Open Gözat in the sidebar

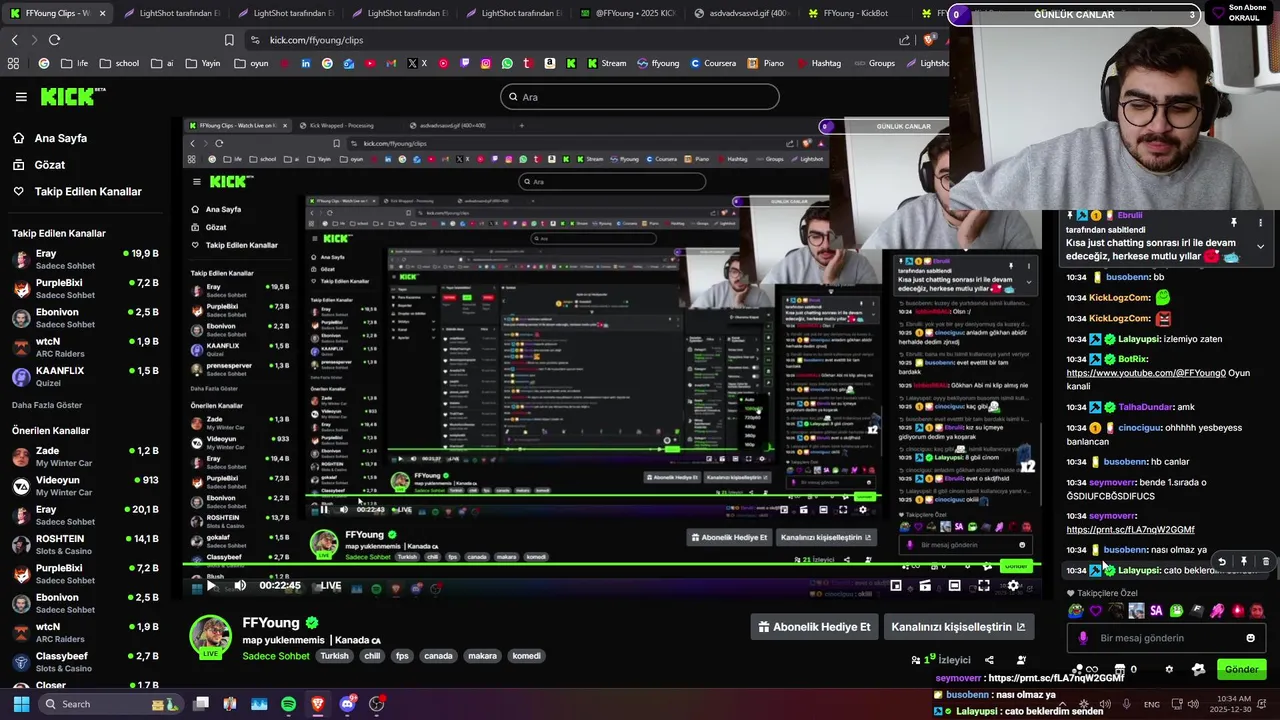pyautogui.click(x=50, y=165)
